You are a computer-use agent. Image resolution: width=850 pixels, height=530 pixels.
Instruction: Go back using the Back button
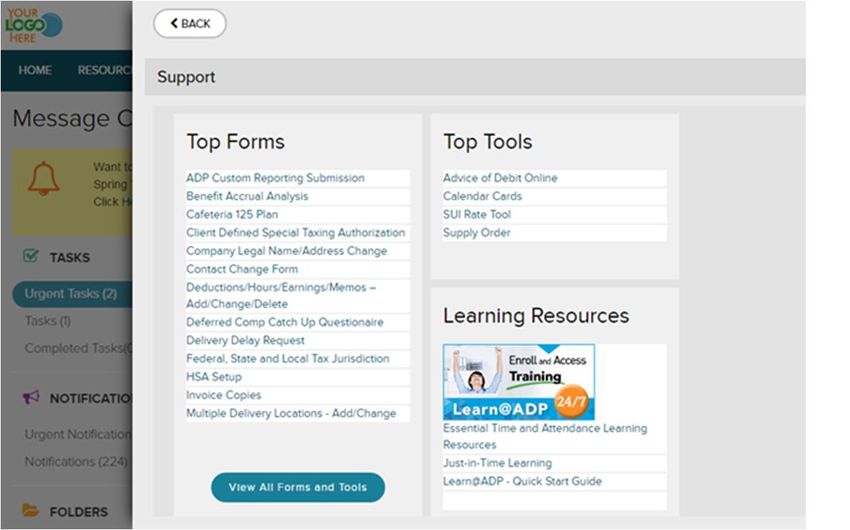click(x=190, y=23)
